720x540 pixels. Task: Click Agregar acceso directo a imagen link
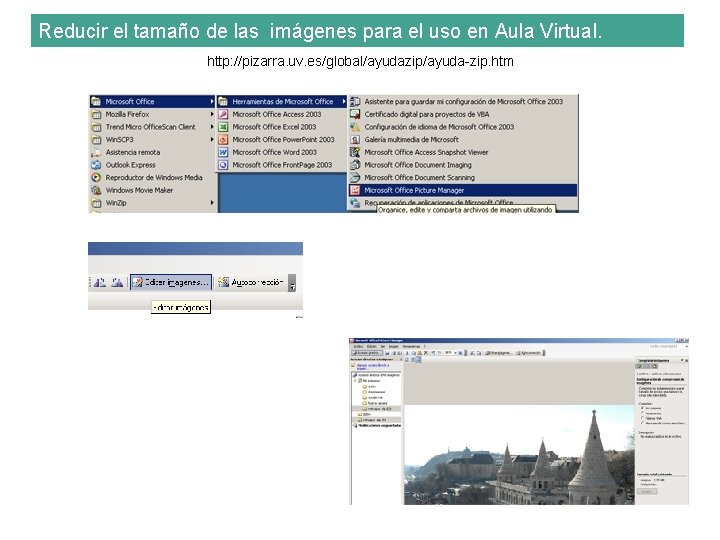(x=373, y=367)
